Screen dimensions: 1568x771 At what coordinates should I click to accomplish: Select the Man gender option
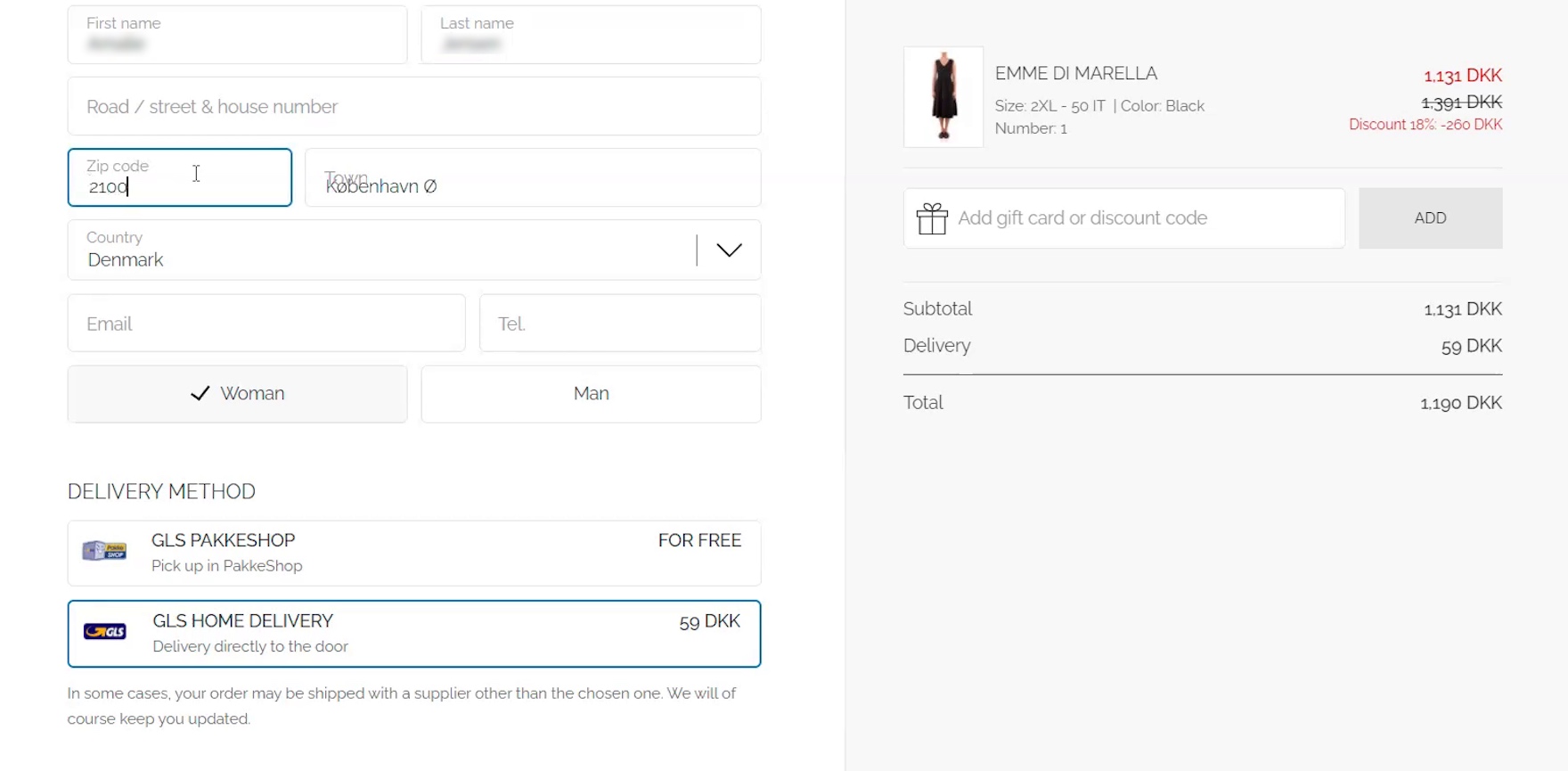pos(591,393)
